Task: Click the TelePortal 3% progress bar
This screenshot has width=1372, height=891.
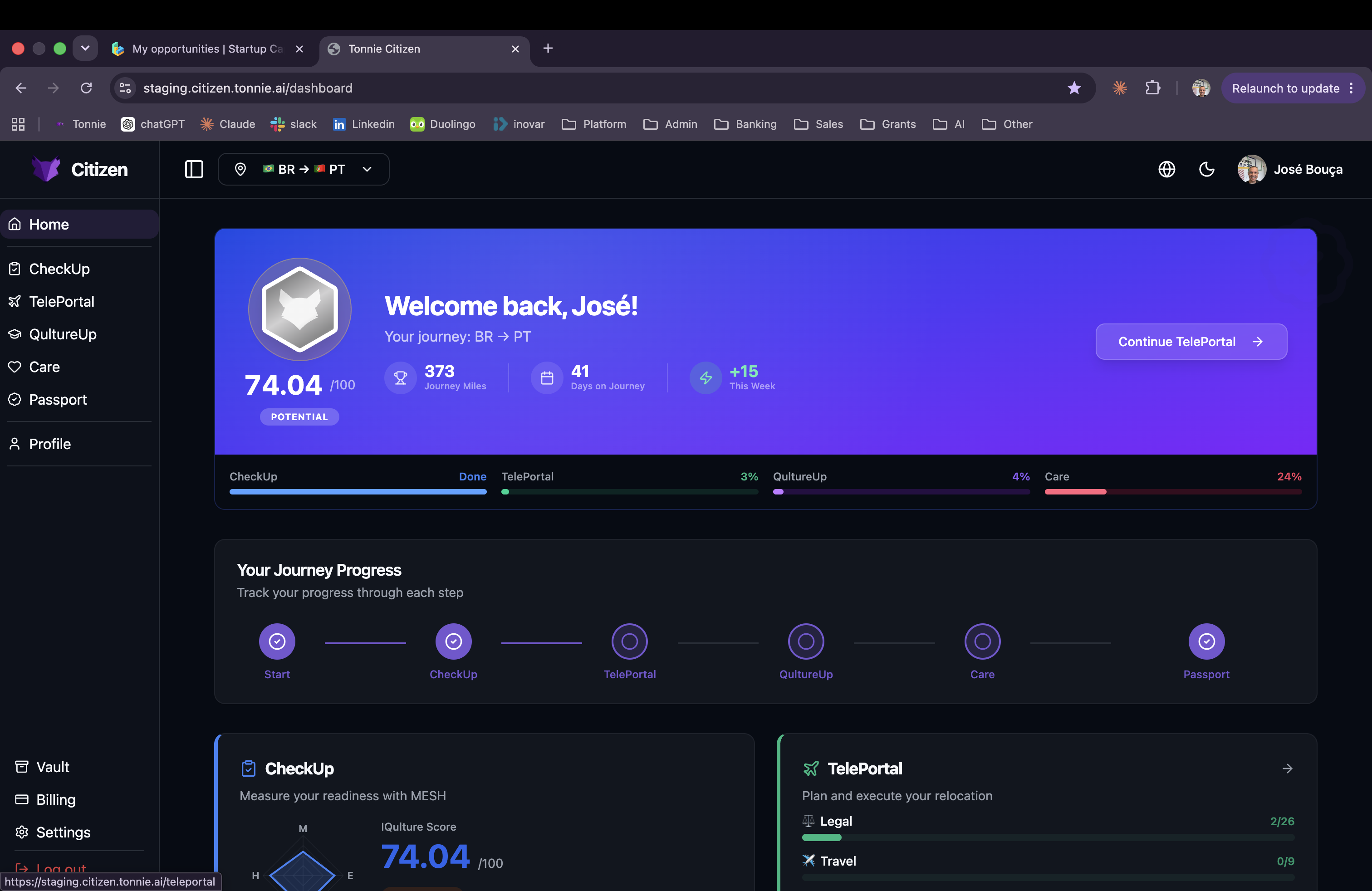Action: click(629, 492)
